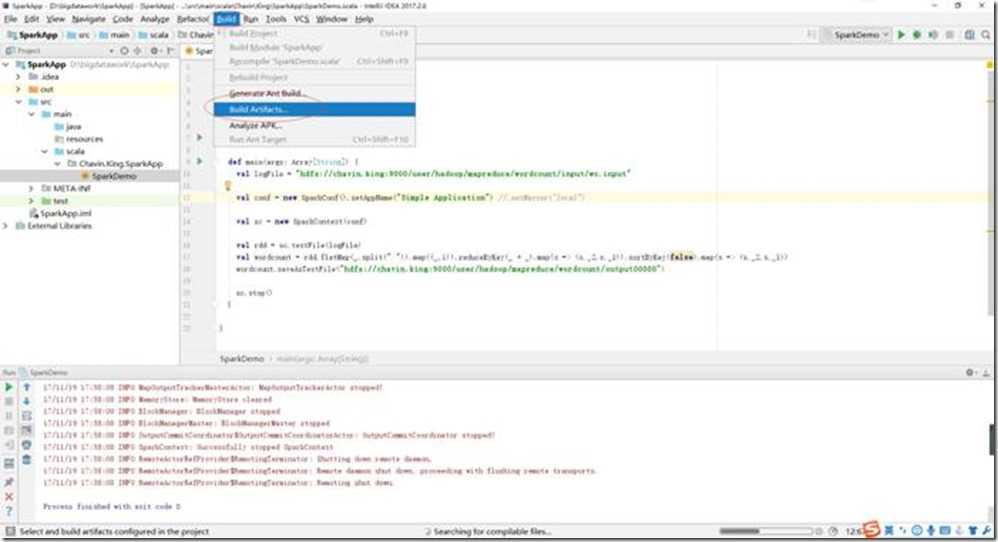Open the VCS menu

click(301, 19)
